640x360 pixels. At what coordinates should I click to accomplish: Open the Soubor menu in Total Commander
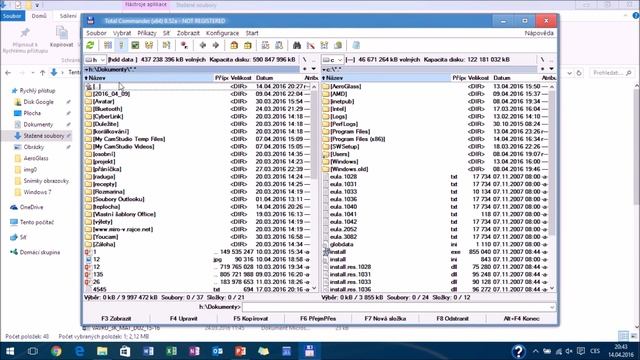[x=96, y=33]
